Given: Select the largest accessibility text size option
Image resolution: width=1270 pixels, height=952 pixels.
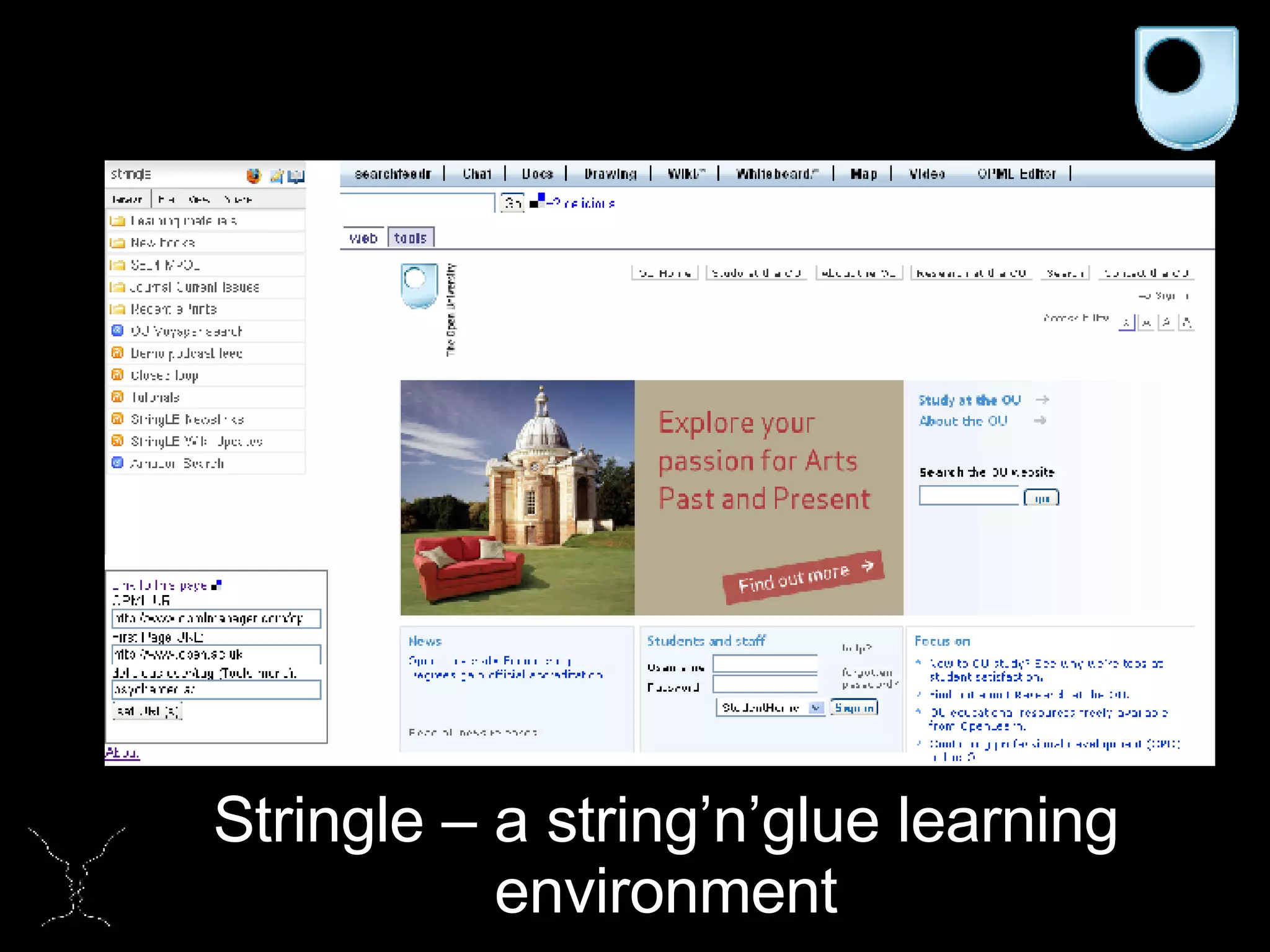Looking at the screenshot, I should [x=1186, y=322].
